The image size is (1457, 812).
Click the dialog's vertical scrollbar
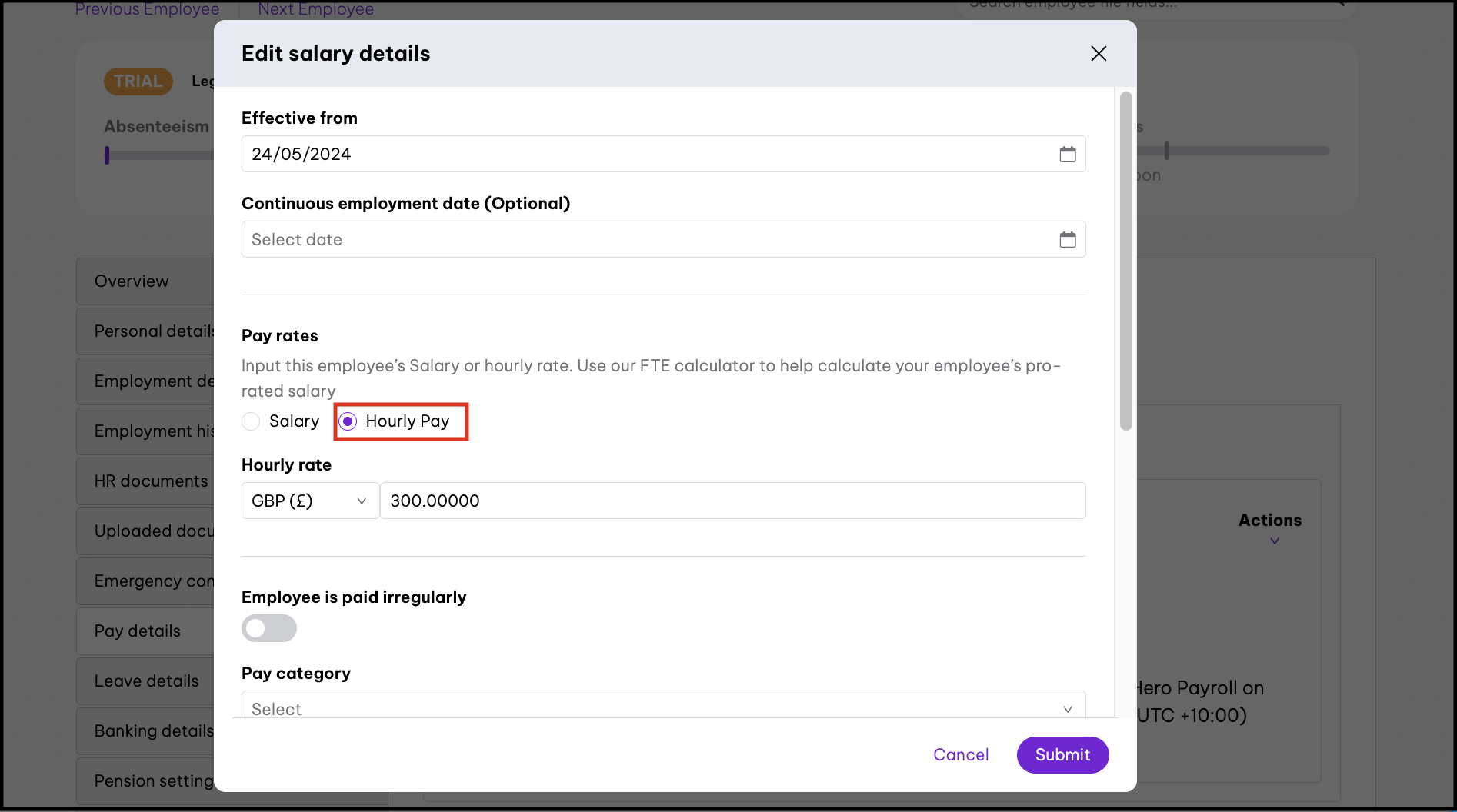1125,261
